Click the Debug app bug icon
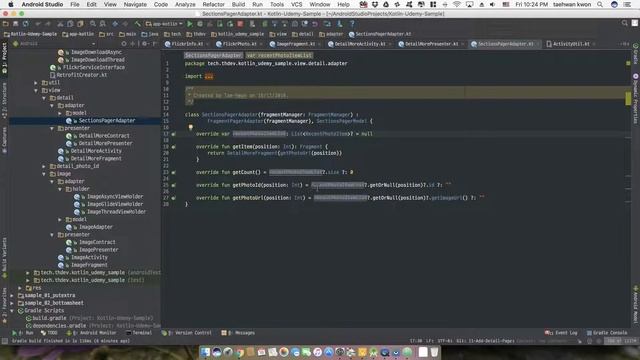 pos(200,24)
